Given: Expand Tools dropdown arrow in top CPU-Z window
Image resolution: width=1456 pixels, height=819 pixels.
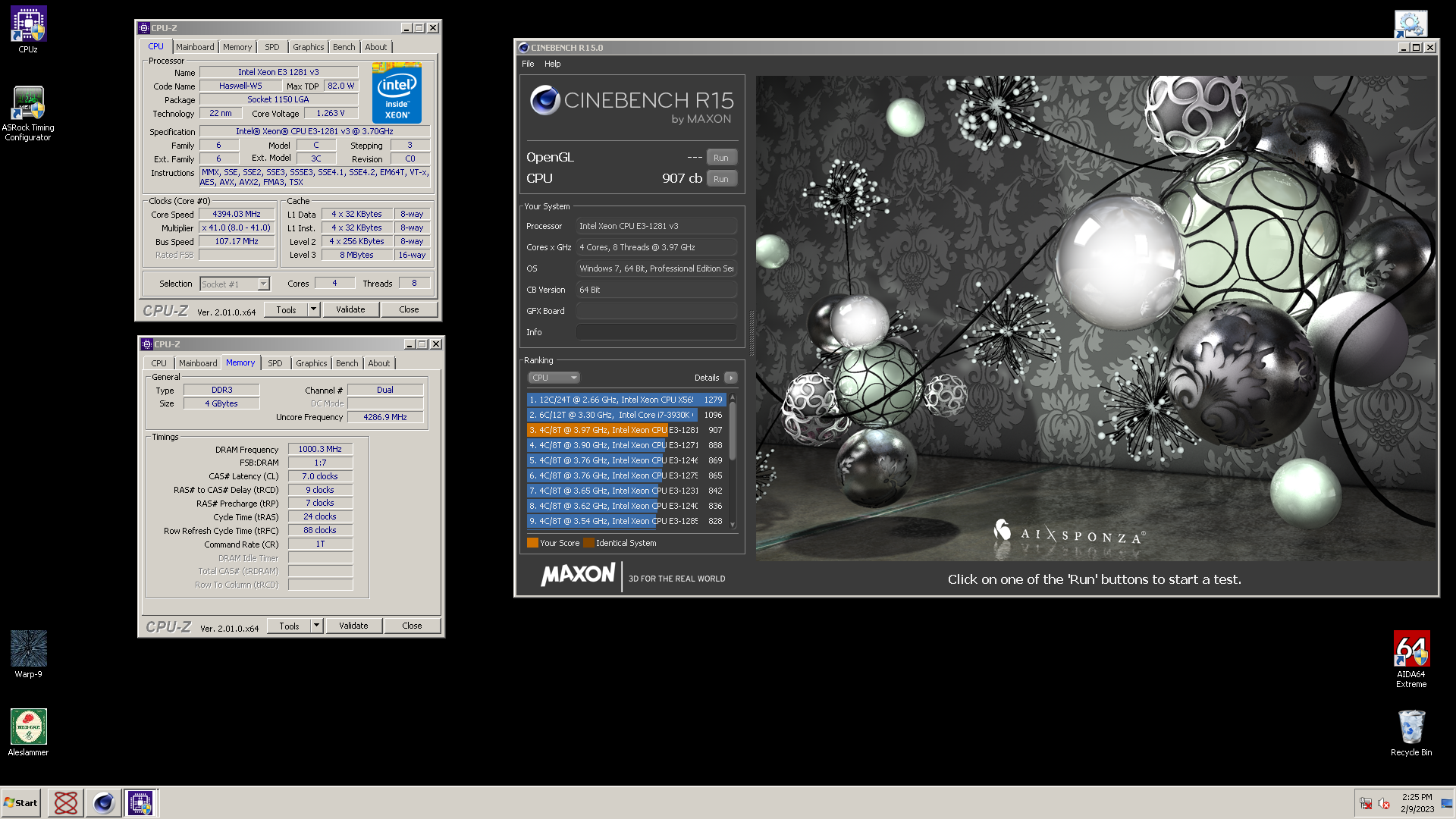Looking at the screenshot, I should pos(313,309).
